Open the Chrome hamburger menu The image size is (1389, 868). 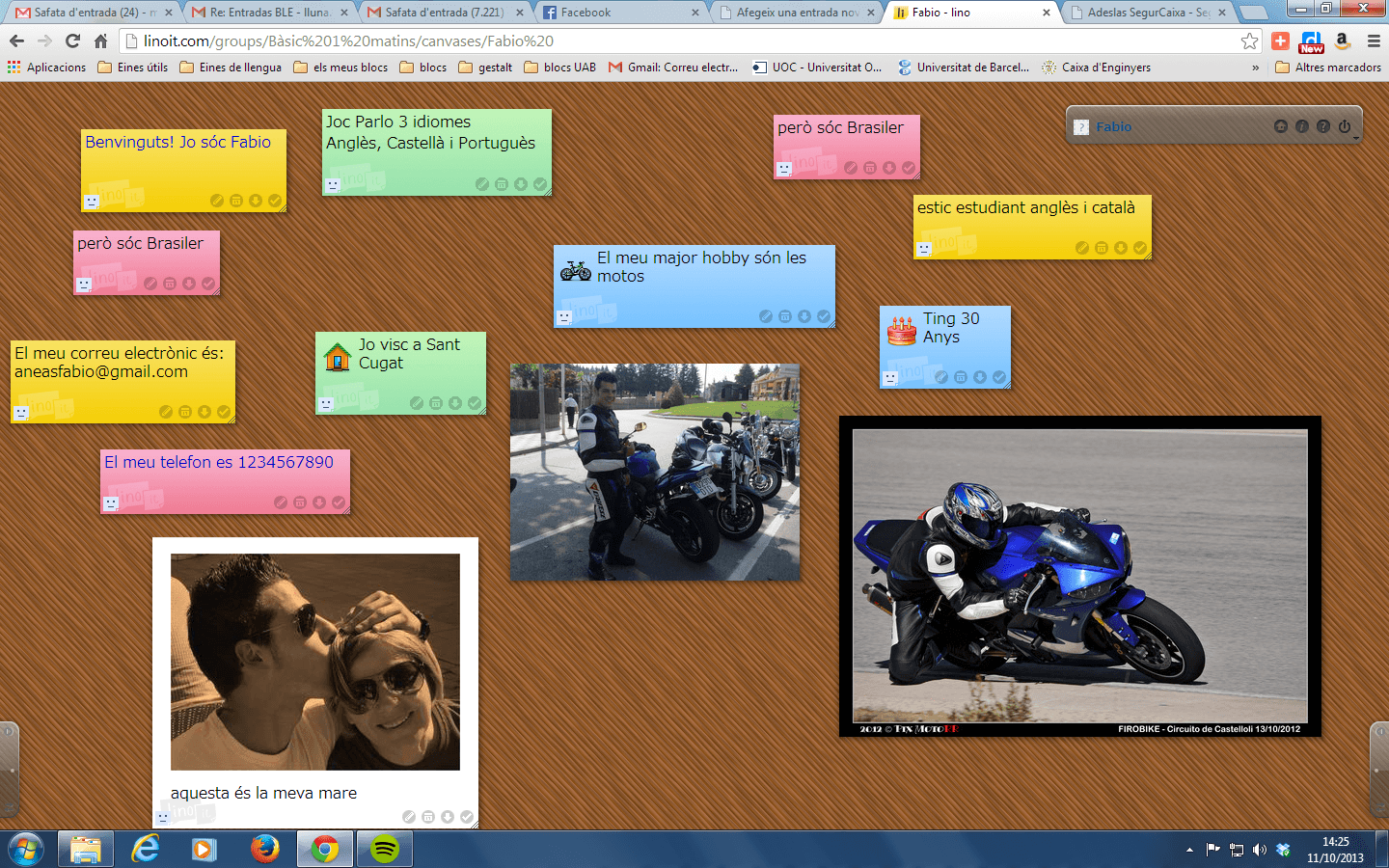click(x=1374, y=41)
